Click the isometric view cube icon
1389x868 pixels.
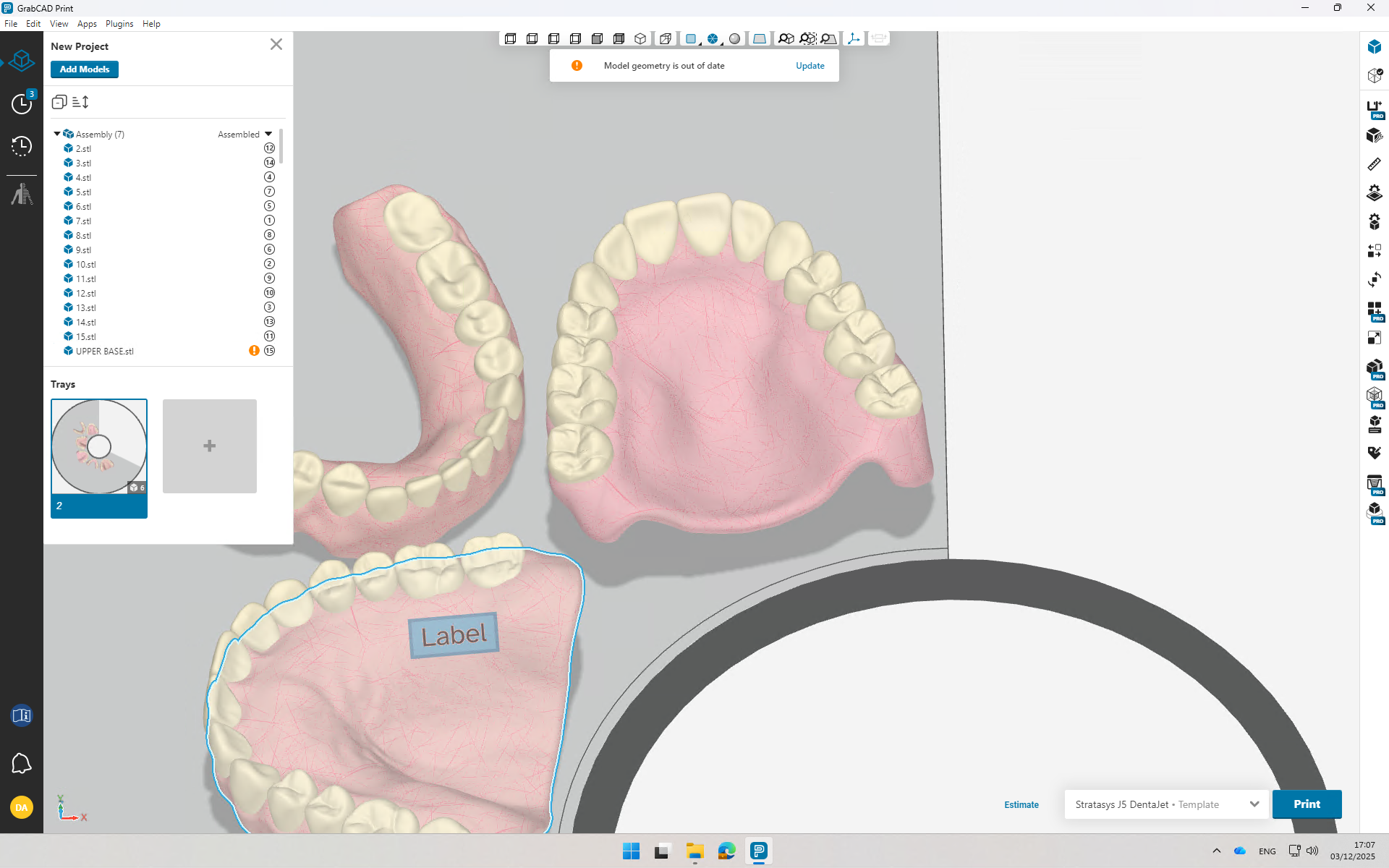click(x=640, y=39)
